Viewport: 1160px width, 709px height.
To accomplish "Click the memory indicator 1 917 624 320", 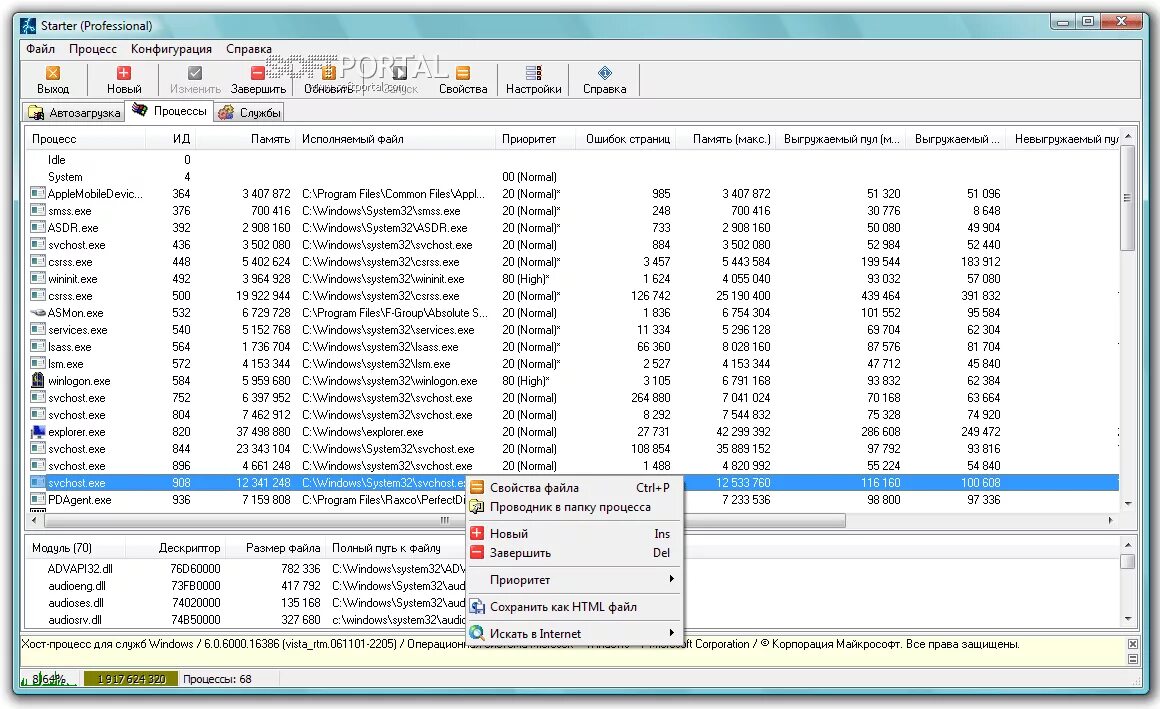I will (x=131, y=679).
